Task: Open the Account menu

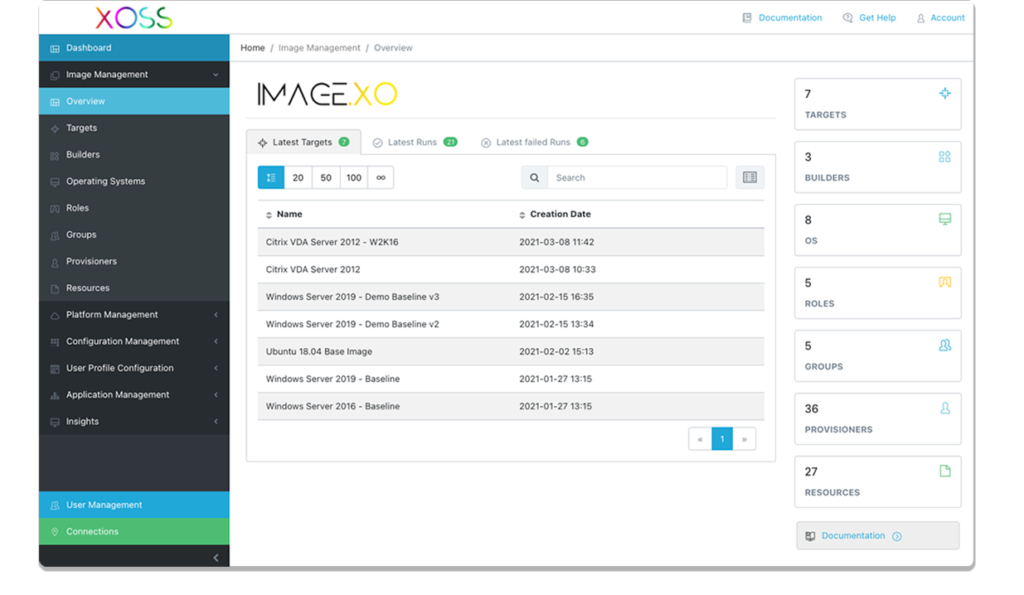Action: (x=940, y=18)
